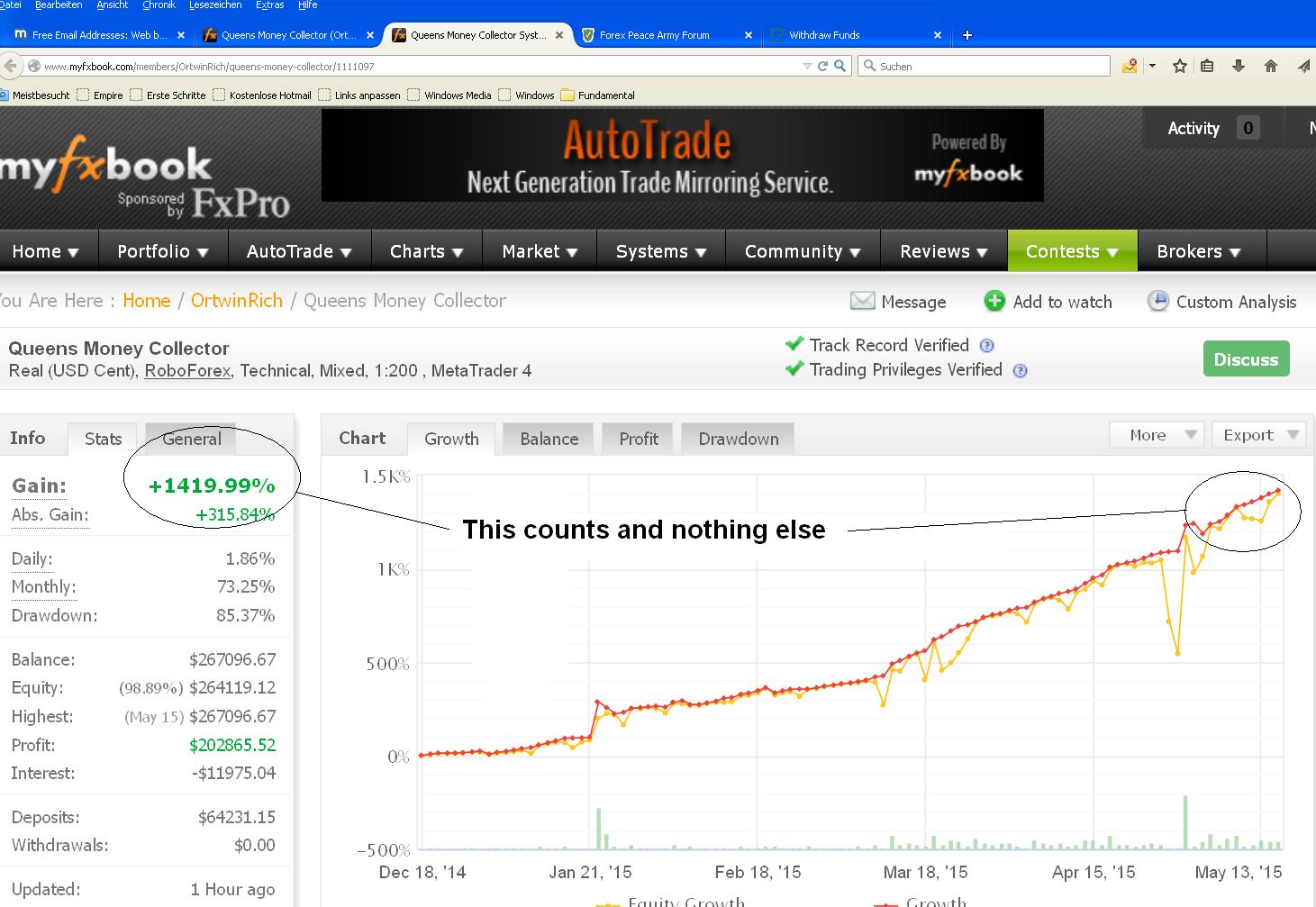This screenshot has height=907, width=1316.
Task: Bookmark this page with the star icon
Action: pyautogui.click(x=1180, y=66)
